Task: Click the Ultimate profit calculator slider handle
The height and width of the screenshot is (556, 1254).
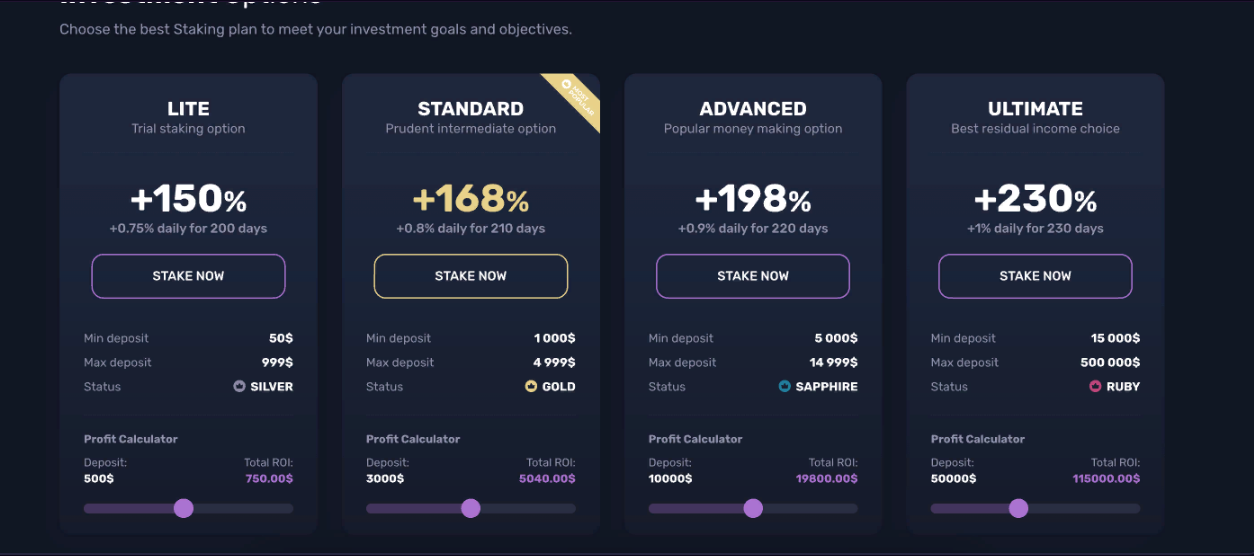Action: click(x=1018, y=508)
